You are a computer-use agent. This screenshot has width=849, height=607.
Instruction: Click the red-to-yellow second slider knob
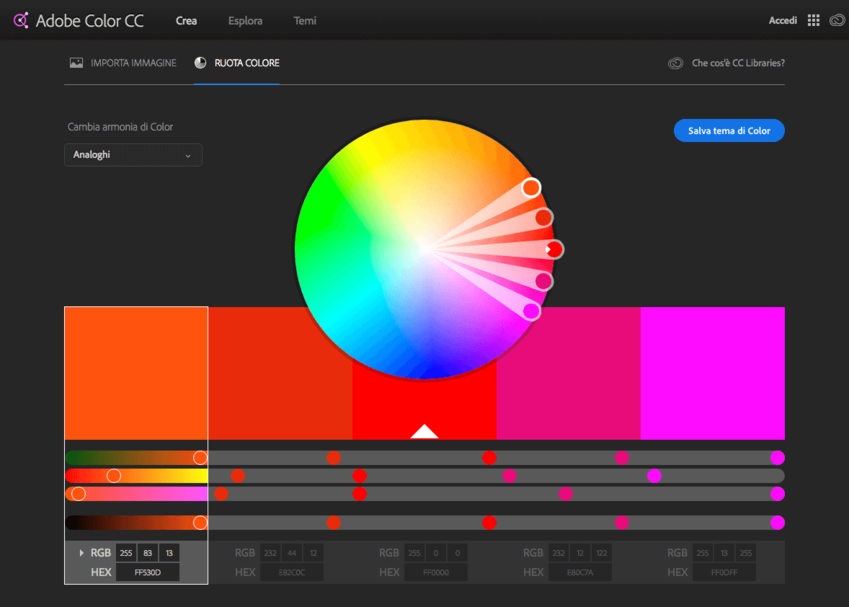click(114, 475)
